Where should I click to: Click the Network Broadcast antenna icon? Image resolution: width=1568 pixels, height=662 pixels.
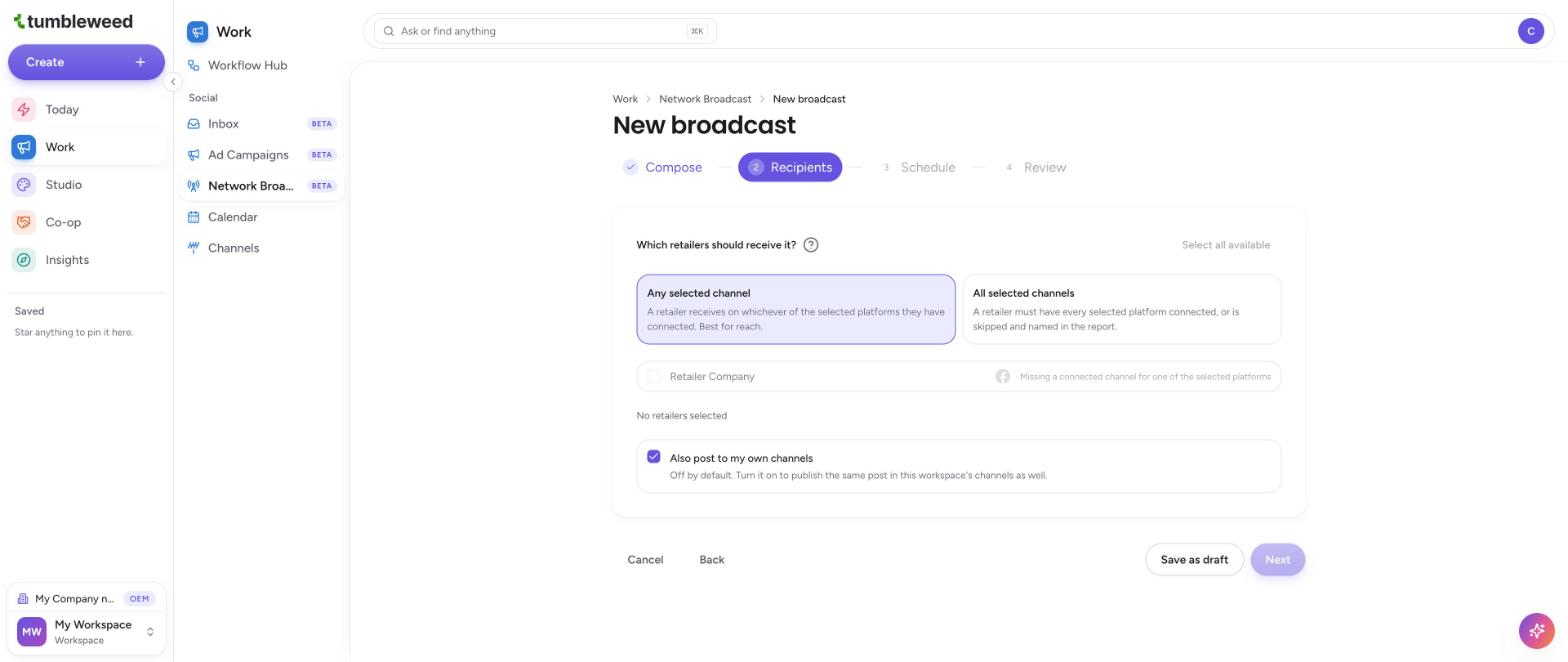194,186
